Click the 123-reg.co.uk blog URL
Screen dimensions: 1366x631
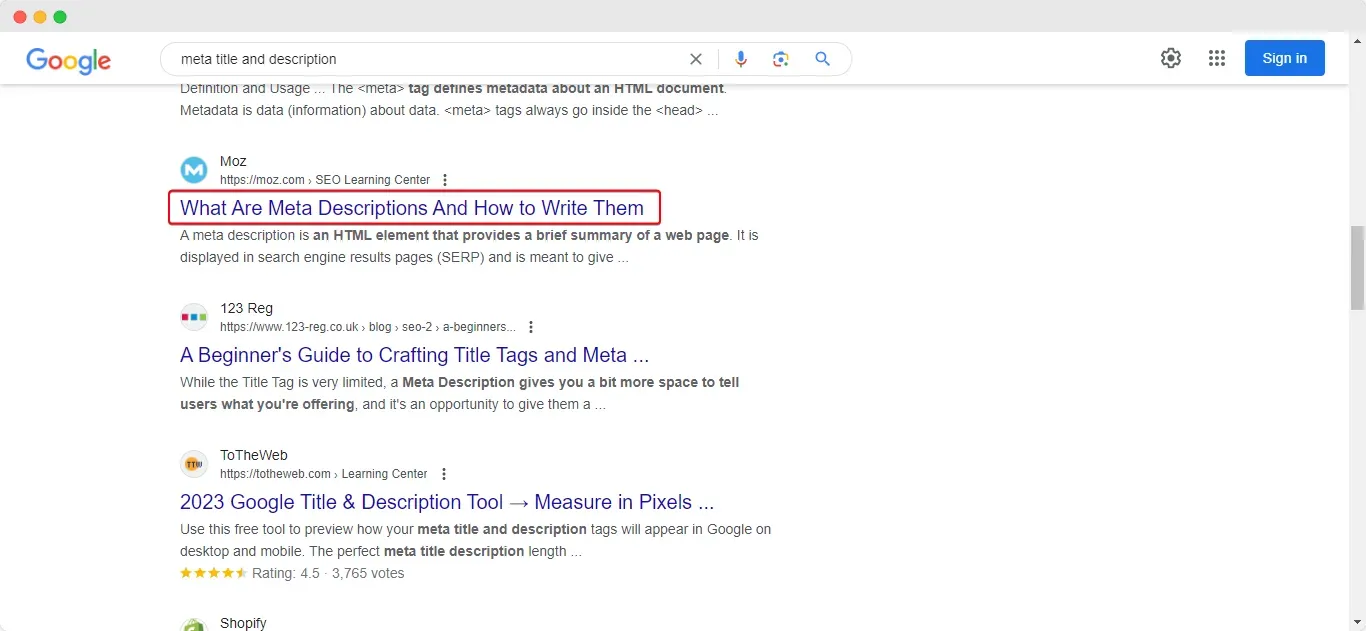[368, 327]
